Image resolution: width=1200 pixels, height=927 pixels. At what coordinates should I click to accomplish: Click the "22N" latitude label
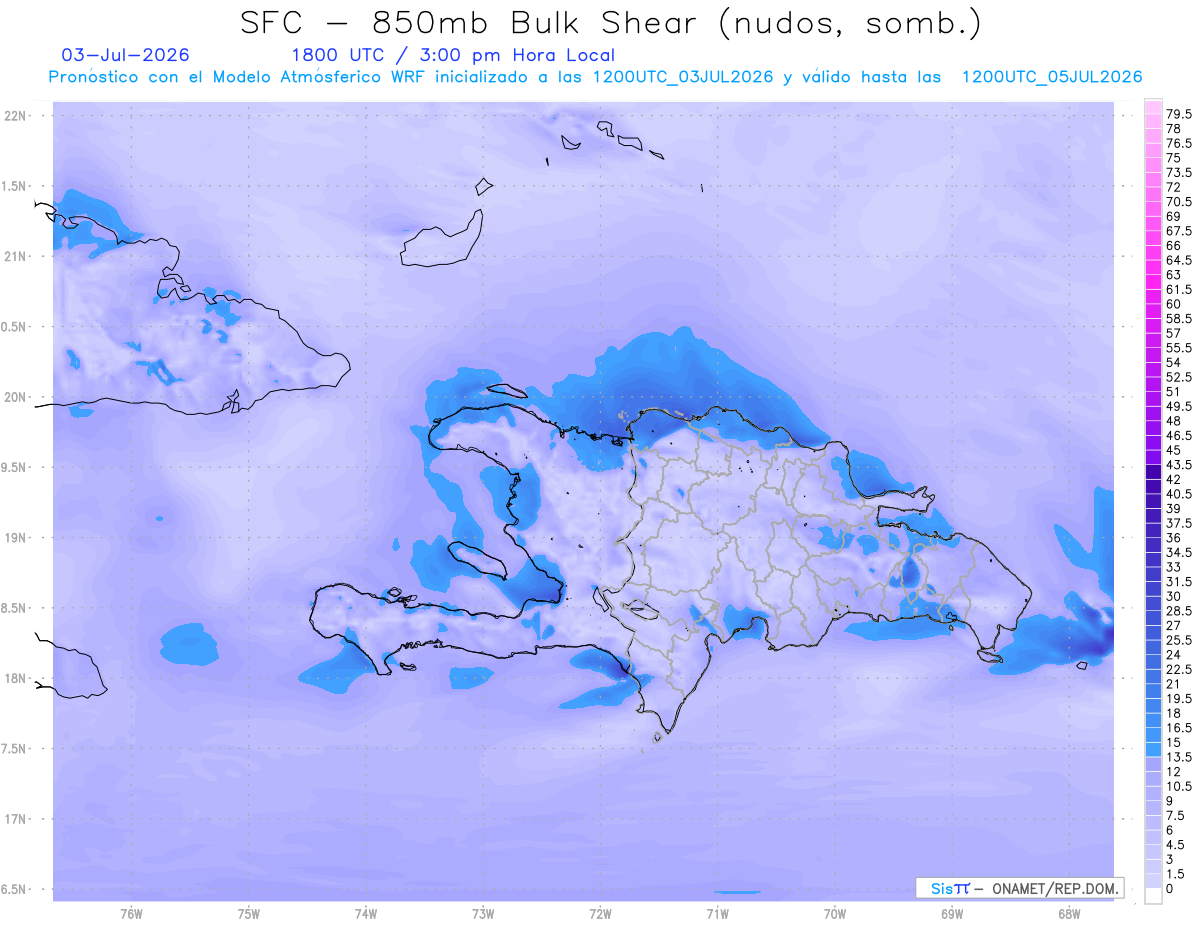[16, 116]
